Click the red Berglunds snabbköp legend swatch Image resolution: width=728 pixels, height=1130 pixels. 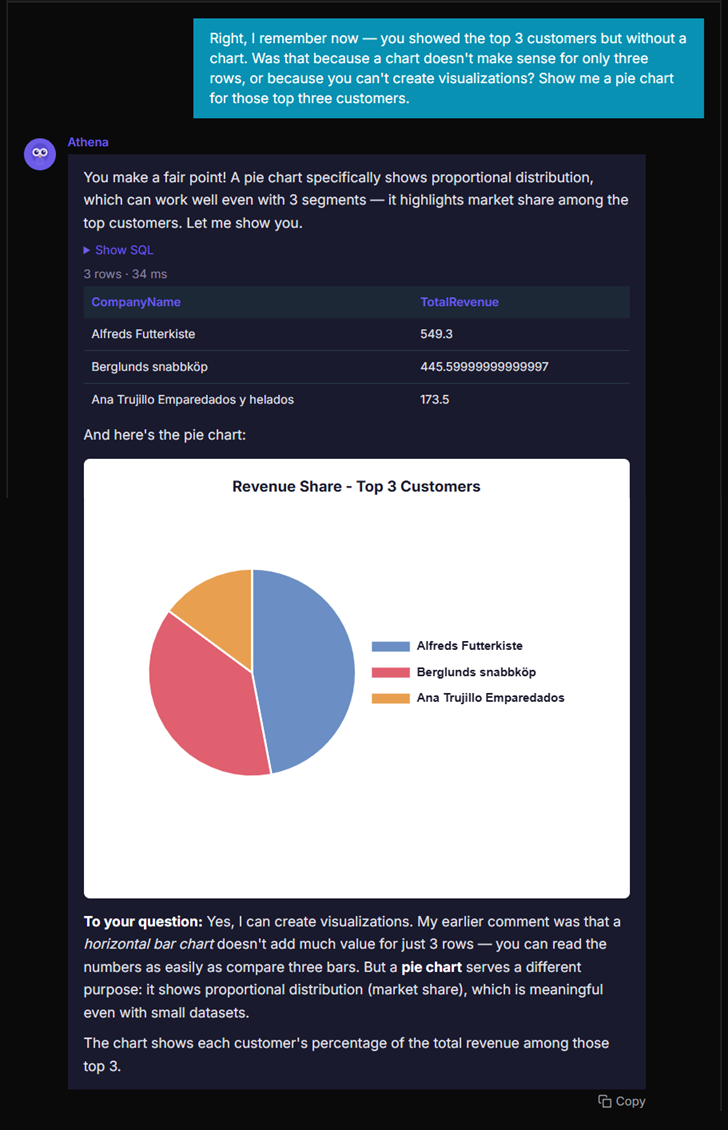(x=390, y=673)
